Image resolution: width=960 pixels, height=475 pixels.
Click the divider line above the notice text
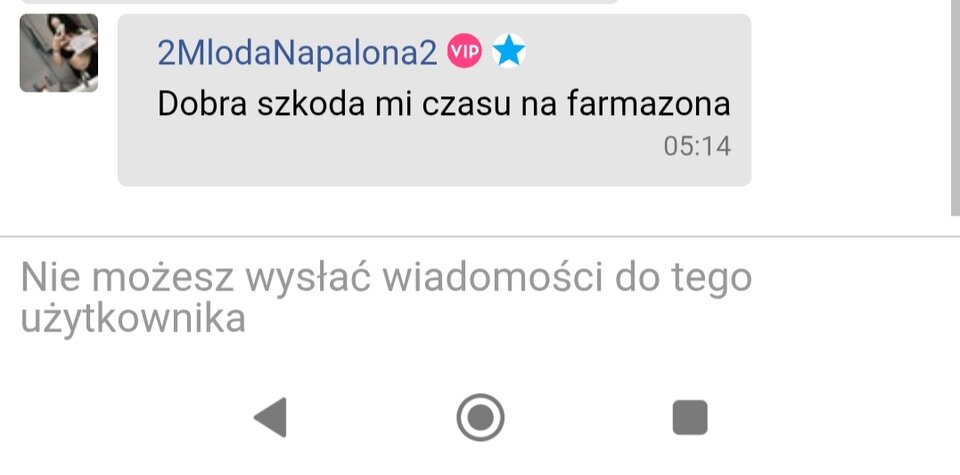coord(480,236)
